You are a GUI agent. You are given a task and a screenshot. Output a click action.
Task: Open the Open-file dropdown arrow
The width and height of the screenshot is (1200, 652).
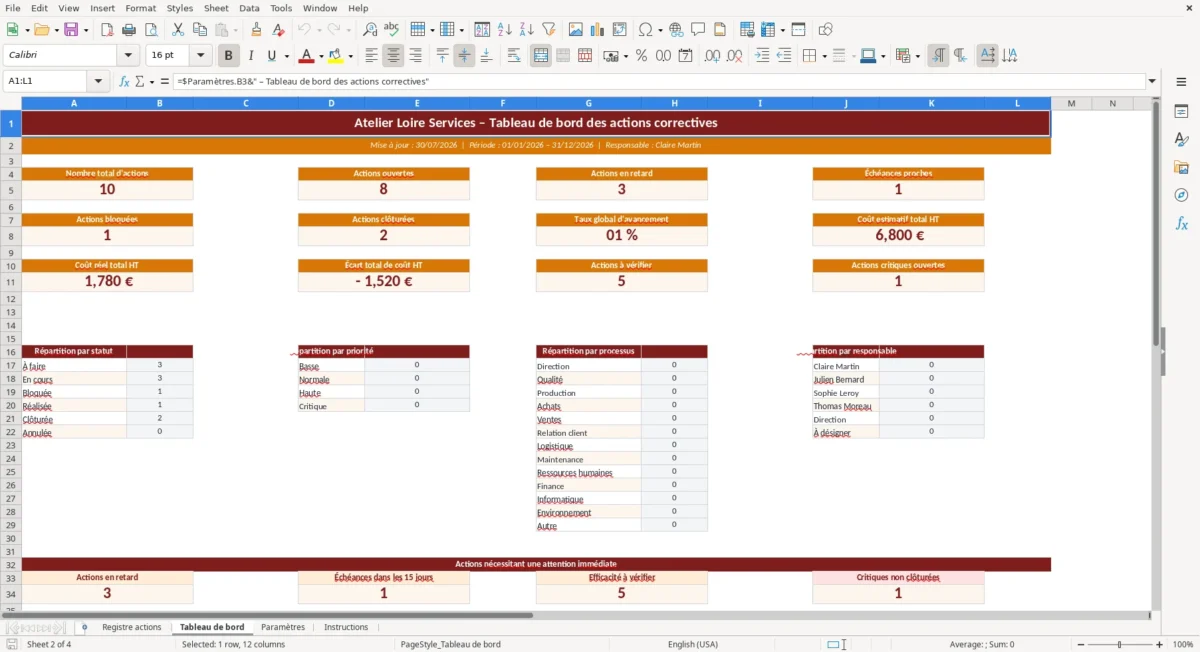coord(56,29)
